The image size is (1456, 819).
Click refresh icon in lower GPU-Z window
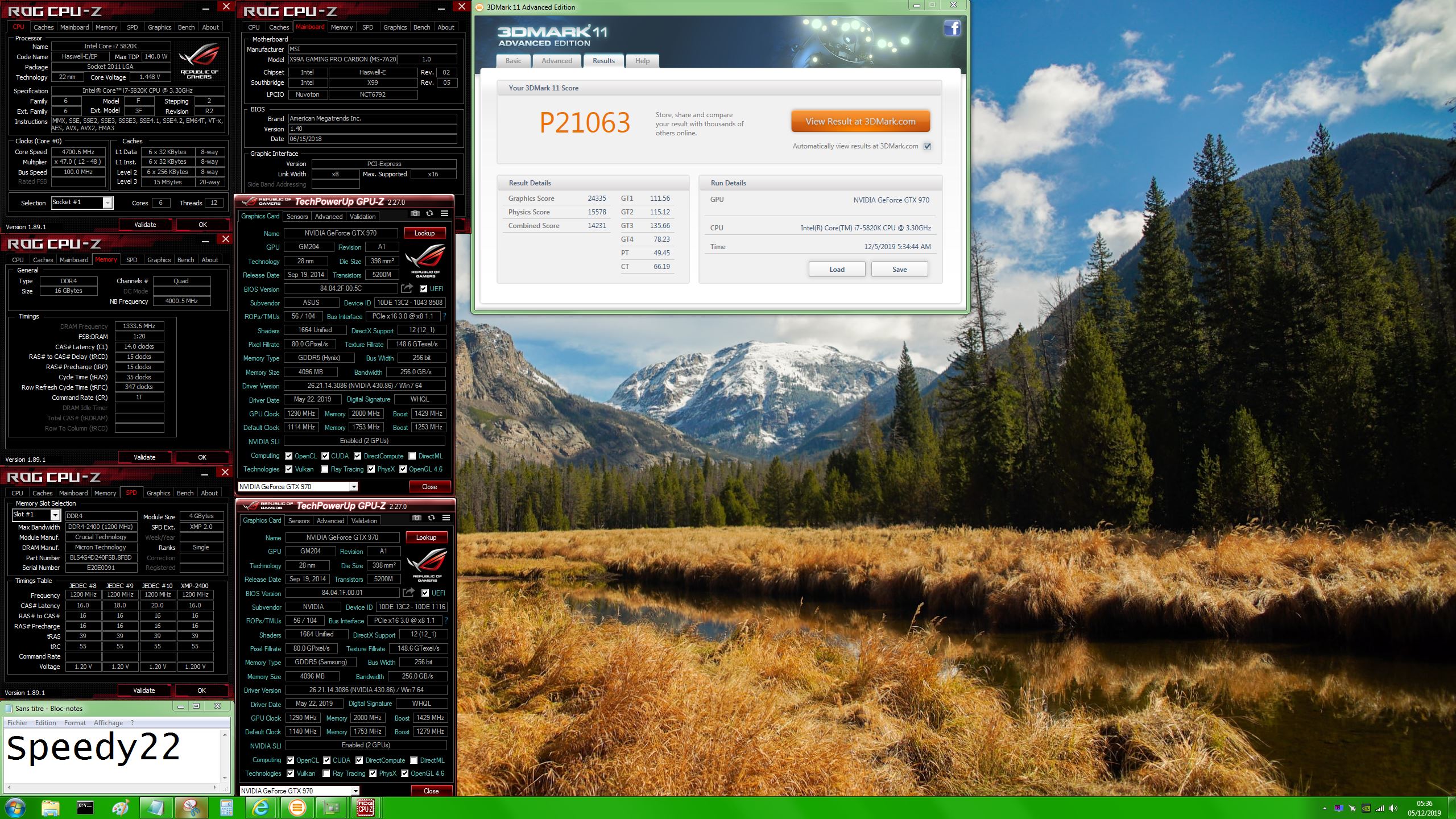coord(431,518)
